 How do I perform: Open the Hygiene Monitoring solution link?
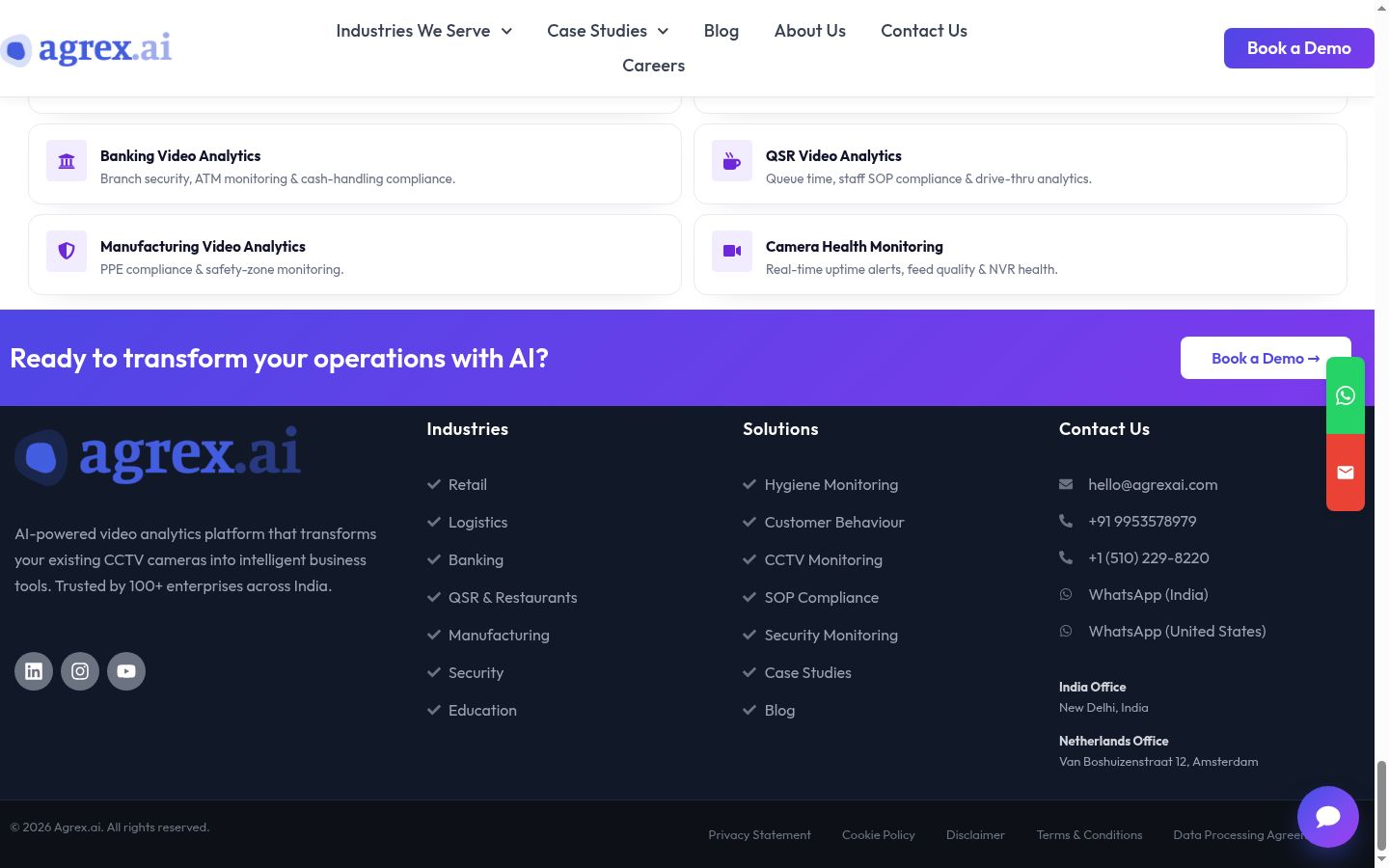point(831,485)
